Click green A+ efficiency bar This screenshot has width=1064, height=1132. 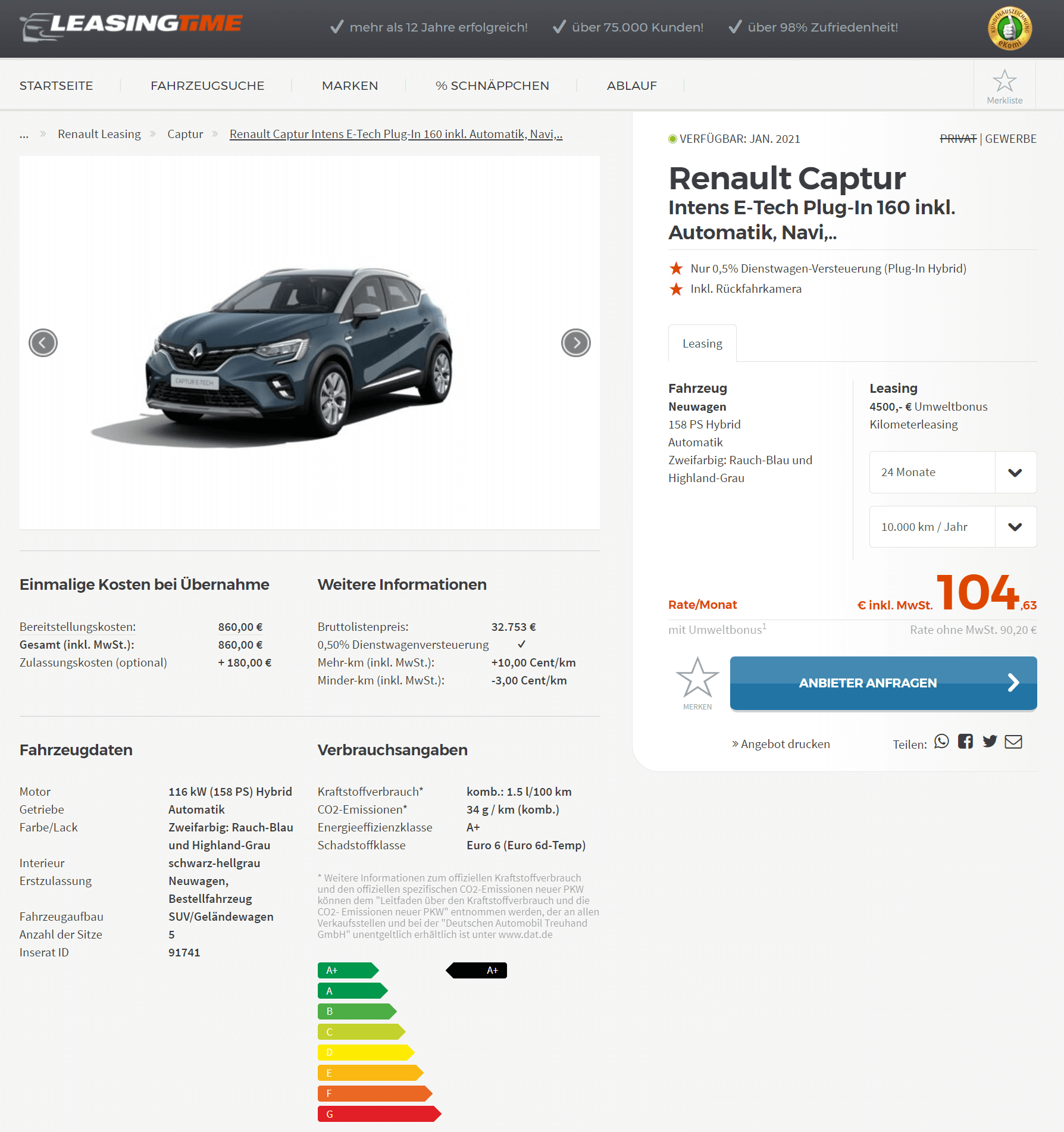(x=348, y=970)
